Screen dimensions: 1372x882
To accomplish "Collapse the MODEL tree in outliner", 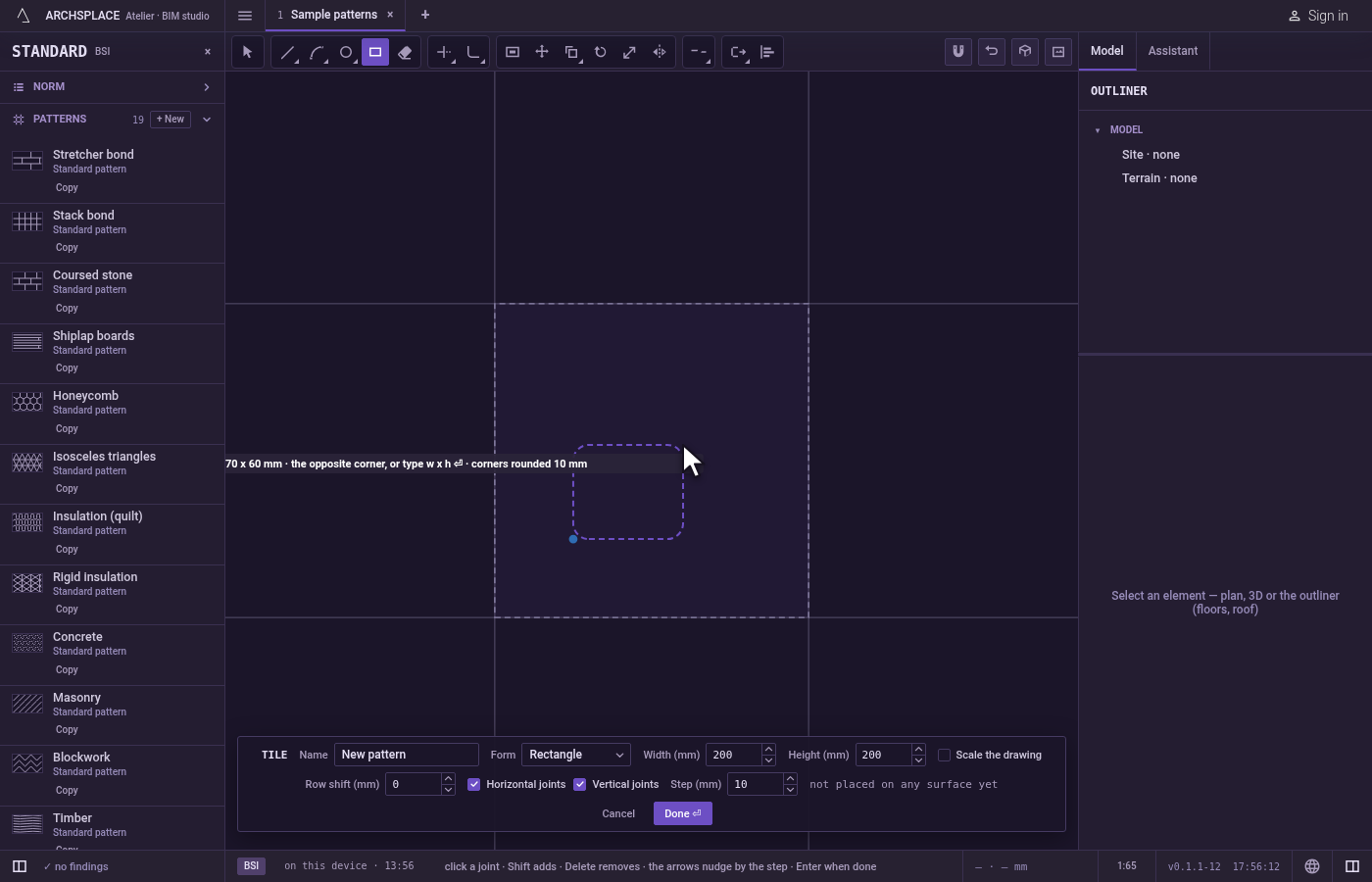I will click(x=1098, y=130).
